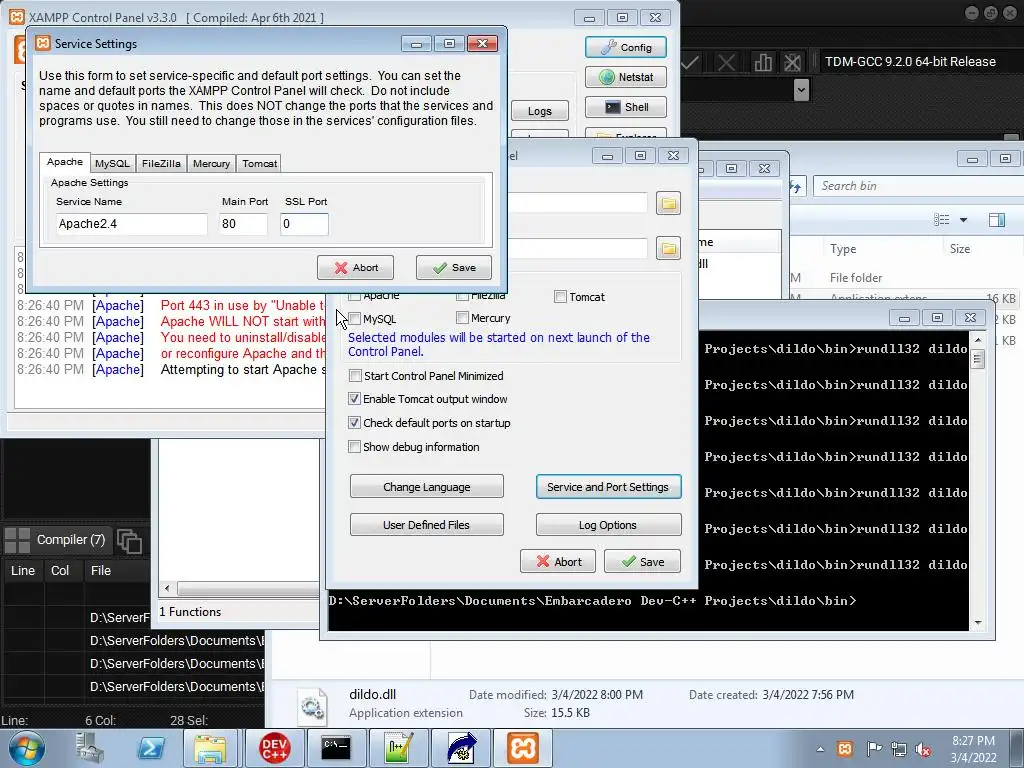This screenshot has height=768, width=1024.
Task: Click the SSL Port input field
Action: pos(304,224)
